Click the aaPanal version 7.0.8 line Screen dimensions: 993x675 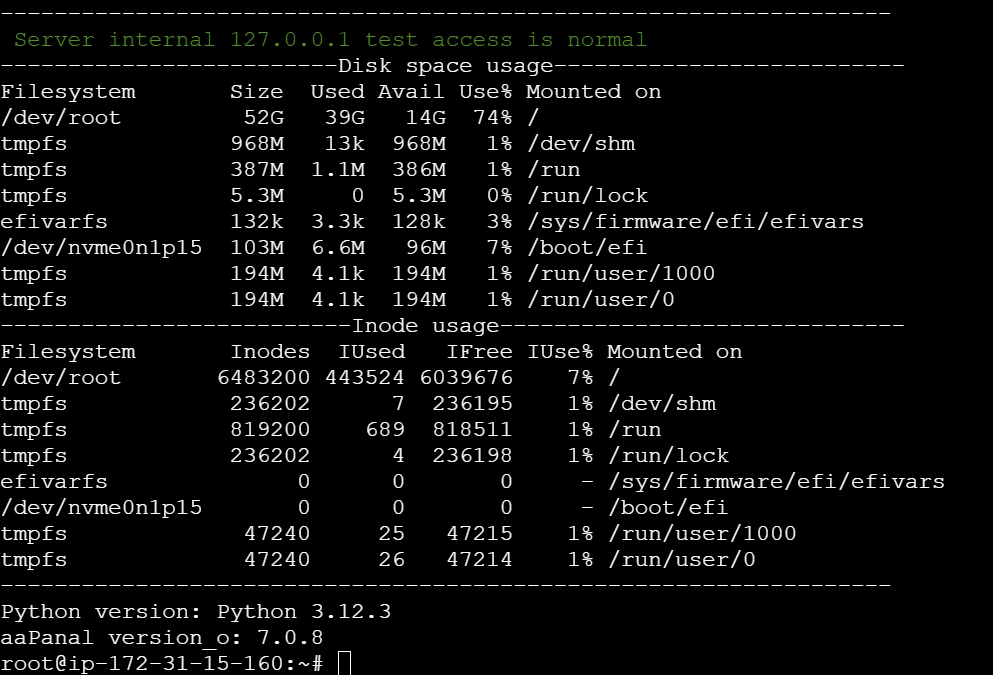[x=162, y=637]
